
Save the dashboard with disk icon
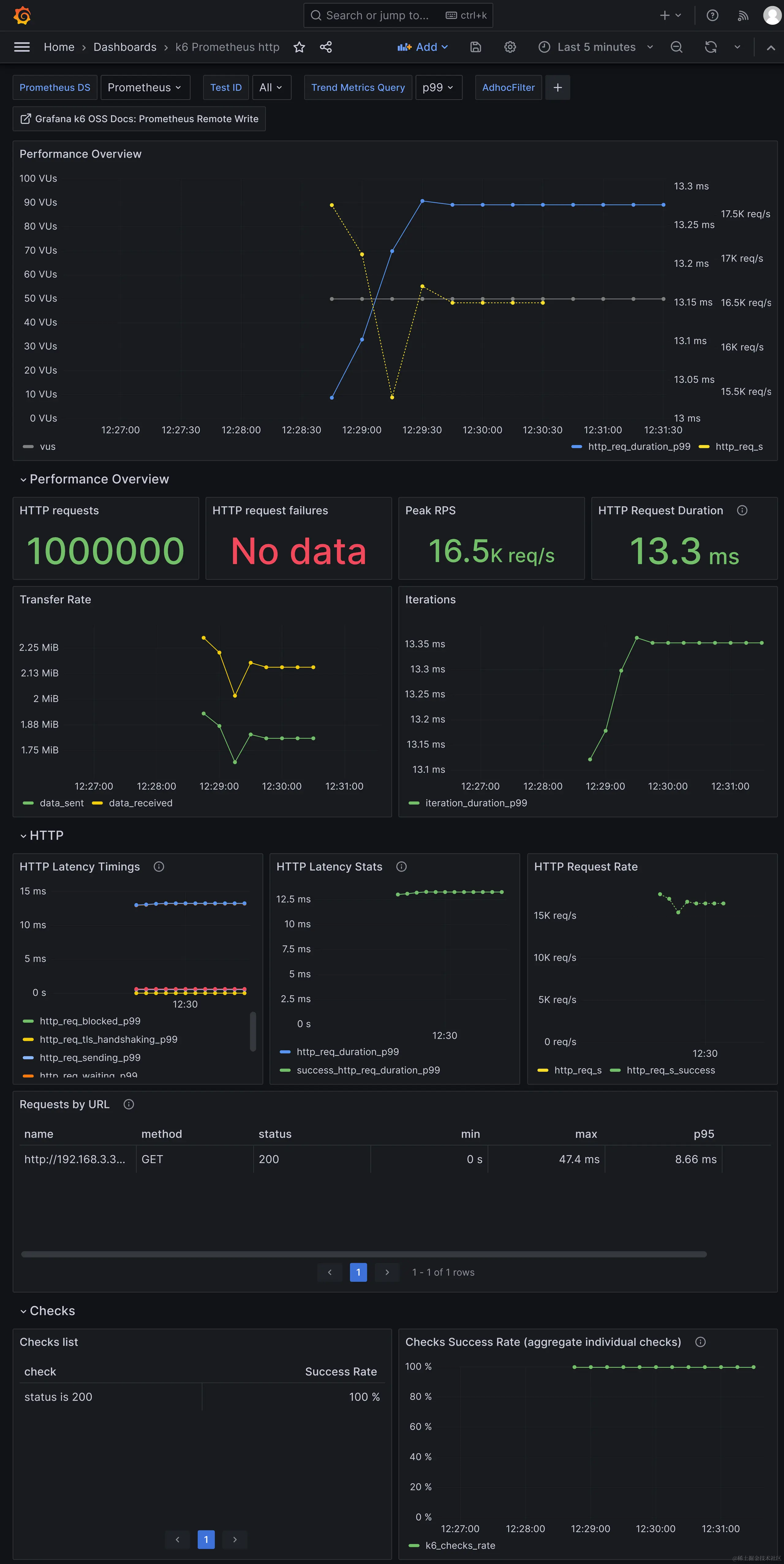pos(476,47)
